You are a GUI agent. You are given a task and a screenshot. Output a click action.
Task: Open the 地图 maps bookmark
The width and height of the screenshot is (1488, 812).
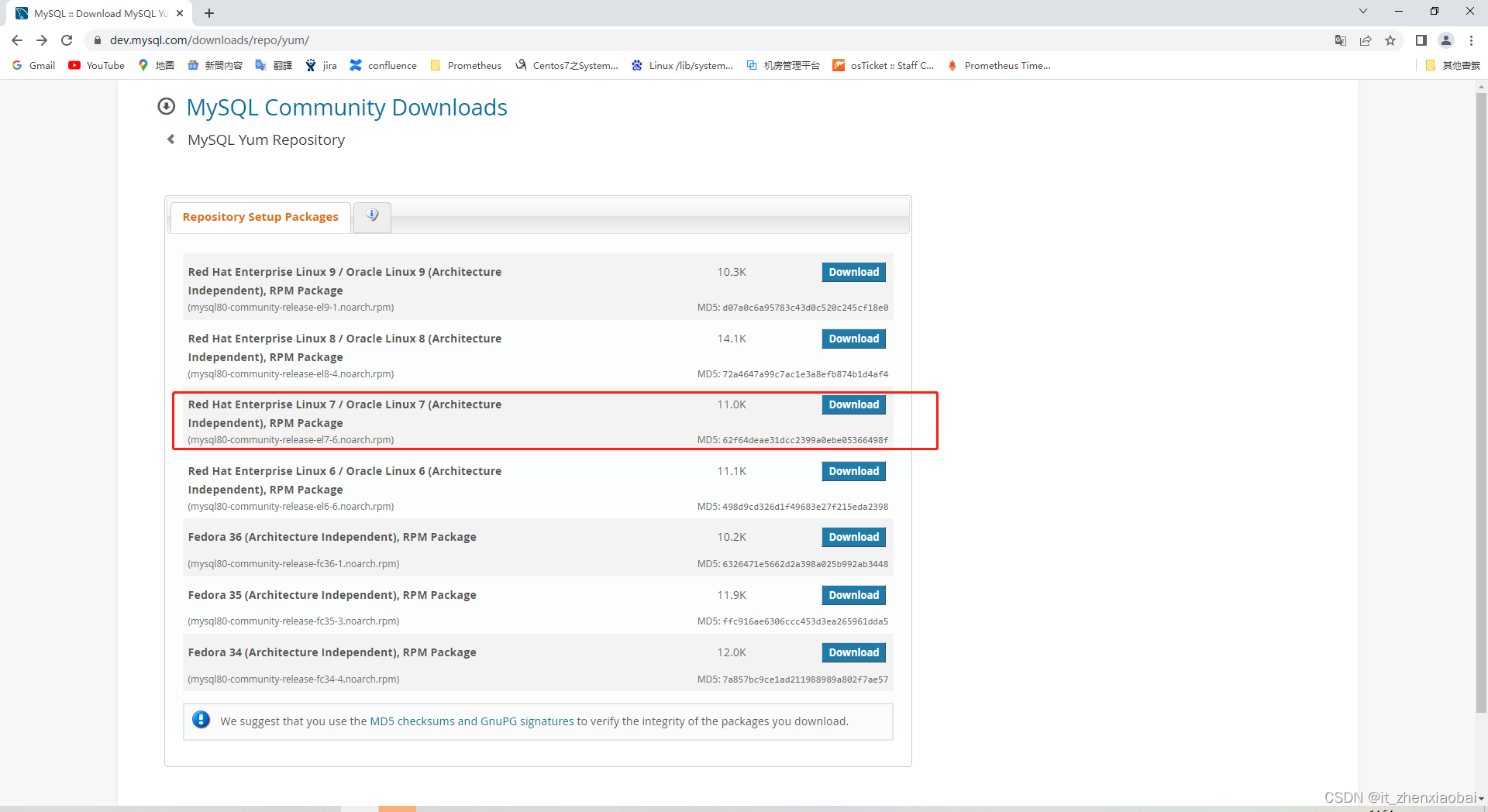157,66
